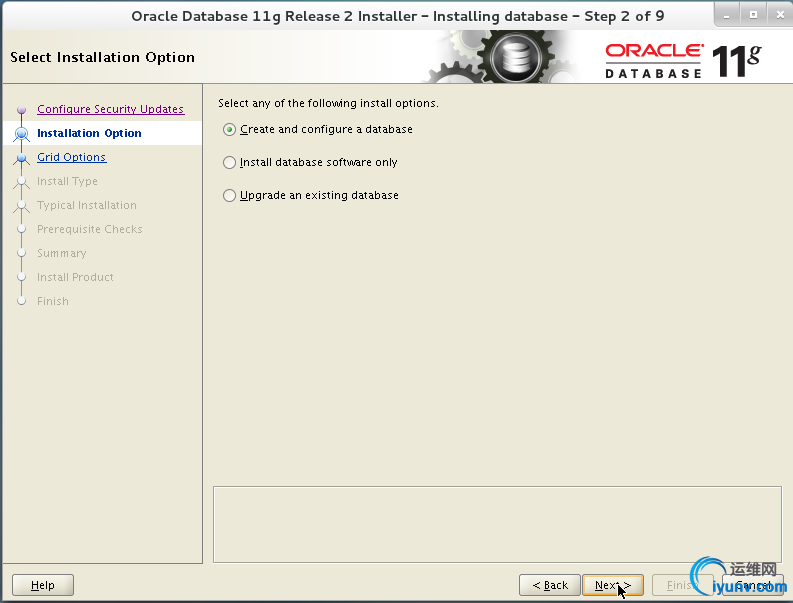Image resolution: width=793 pixels, height=603 pixels.
Task: Click the Help button
Action: tap(43, 585)
